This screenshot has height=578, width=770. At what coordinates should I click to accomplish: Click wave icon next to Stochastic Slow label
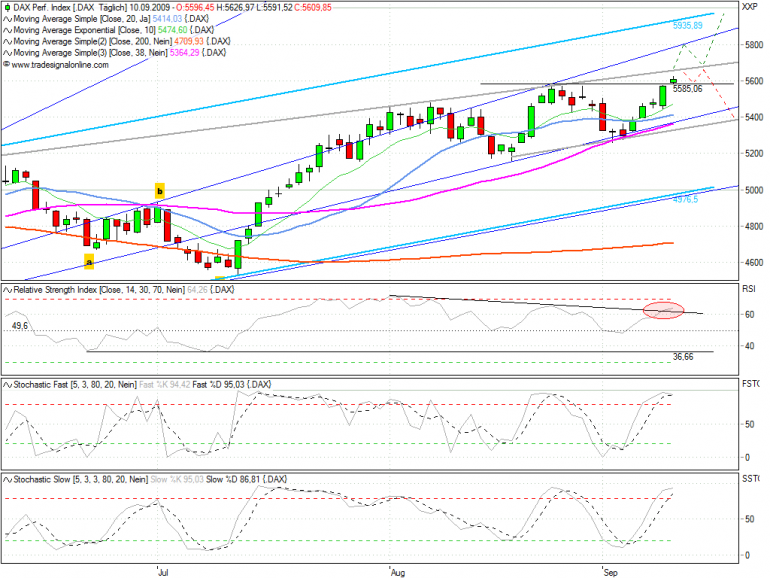(x=7, y=479)
